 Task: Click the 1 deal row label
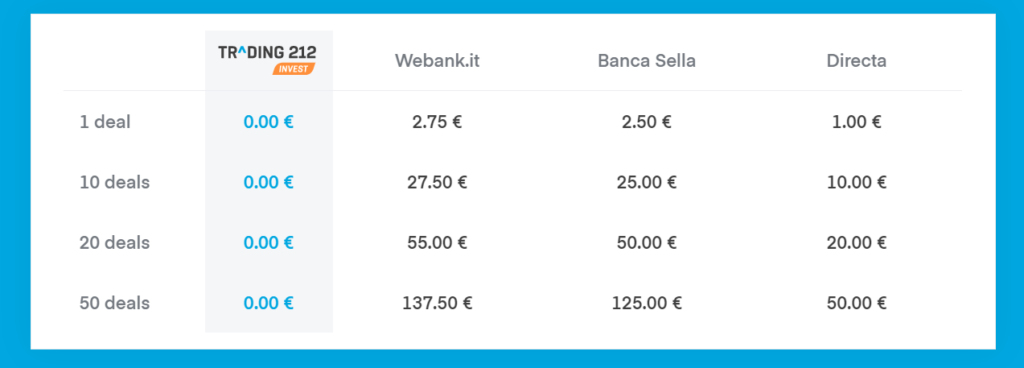(x=105, y=122)
